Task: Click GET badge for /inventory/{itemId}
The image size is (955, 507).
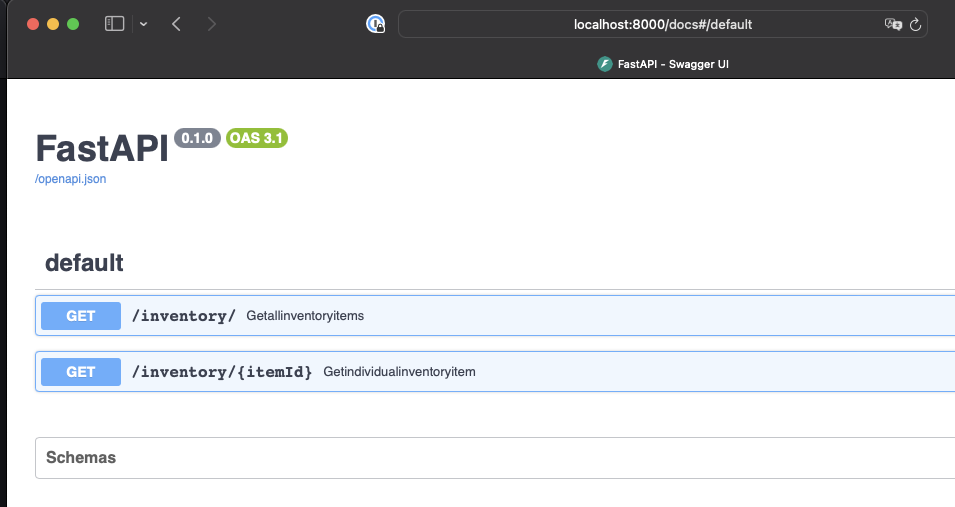Action: click(x=81, y=372)
